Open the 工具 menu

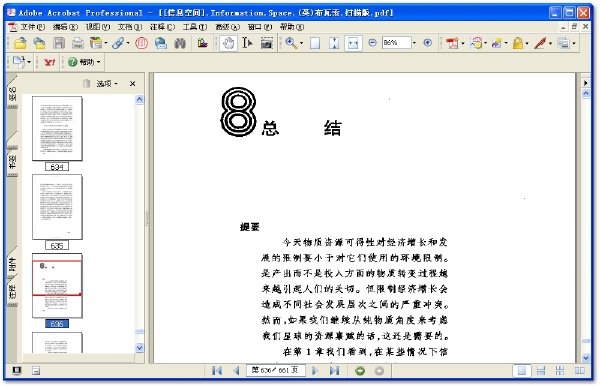[x=195, y=27]
